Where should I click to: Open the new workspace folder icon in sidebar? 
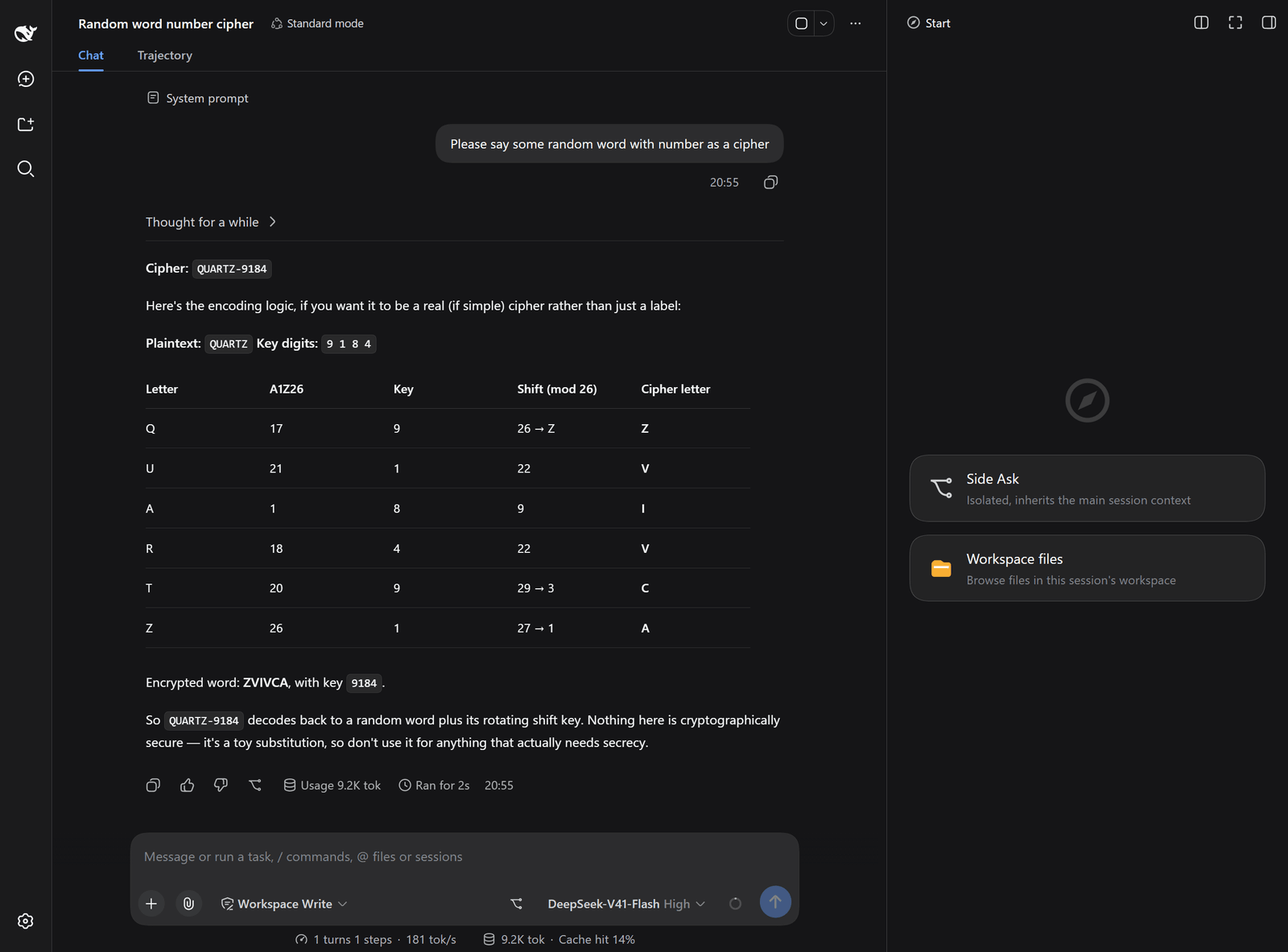26,124
